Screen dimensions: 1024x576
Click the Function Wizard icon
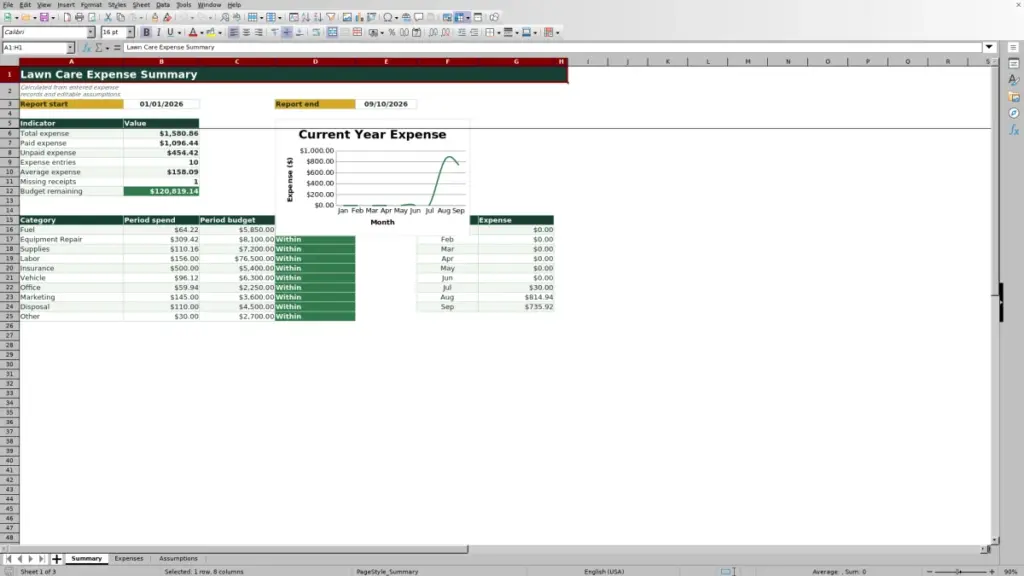click(x=86, y=48)
